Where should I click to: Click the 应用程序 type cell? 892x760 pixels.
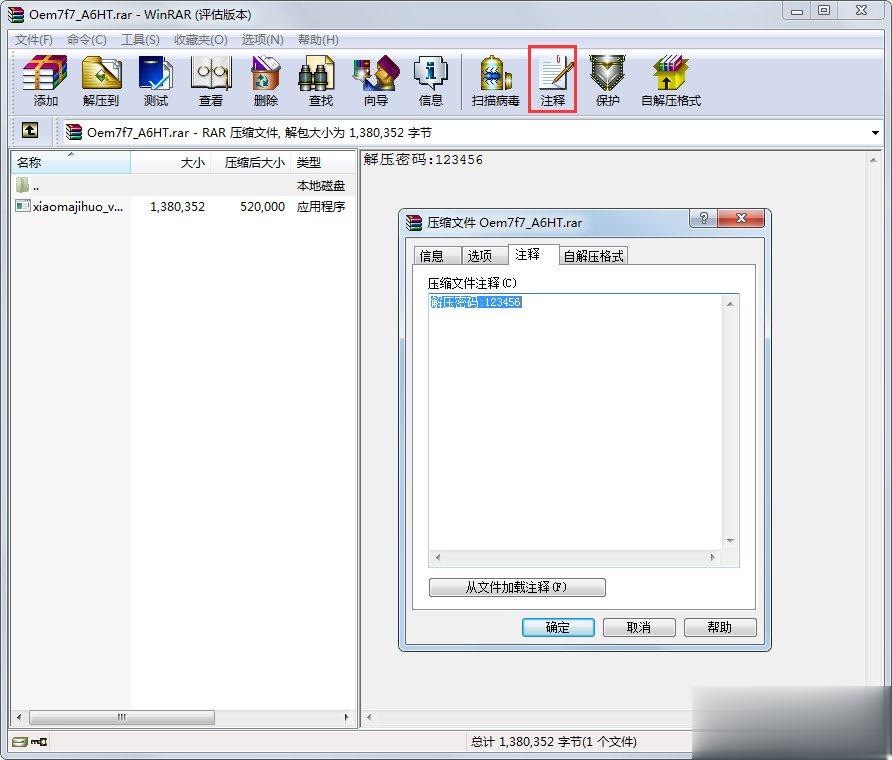[x=321, y=206]
